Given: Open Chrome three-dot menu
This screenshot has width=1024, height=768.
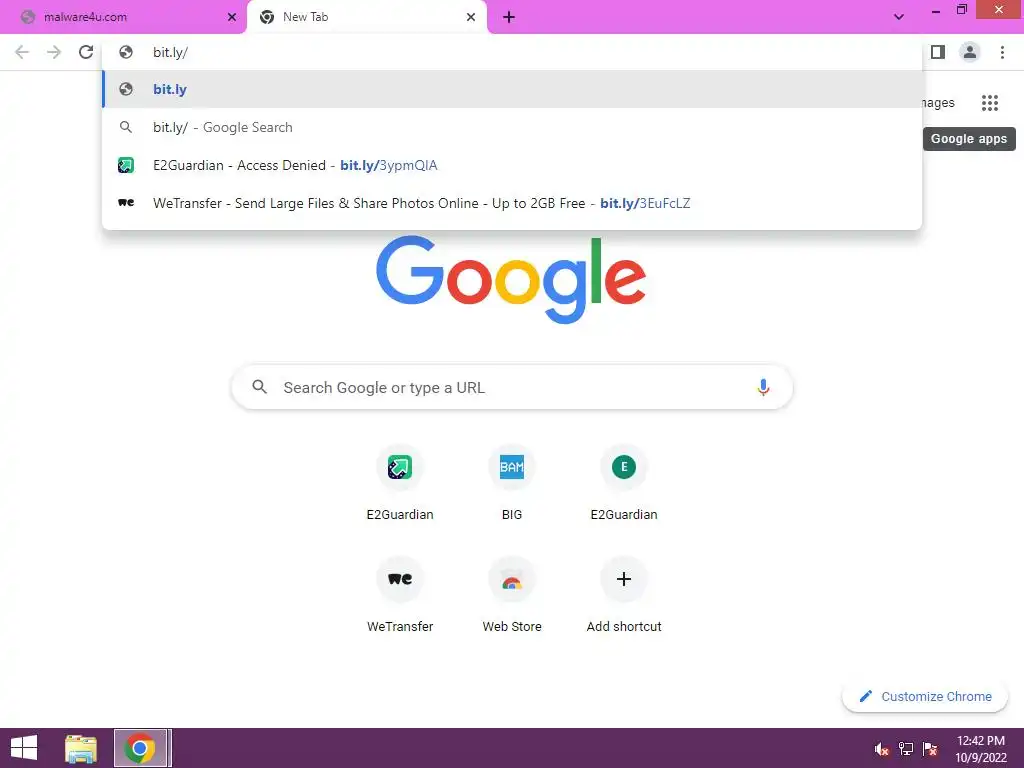Looking at the screenshot, I should [x=1002, y=52].
